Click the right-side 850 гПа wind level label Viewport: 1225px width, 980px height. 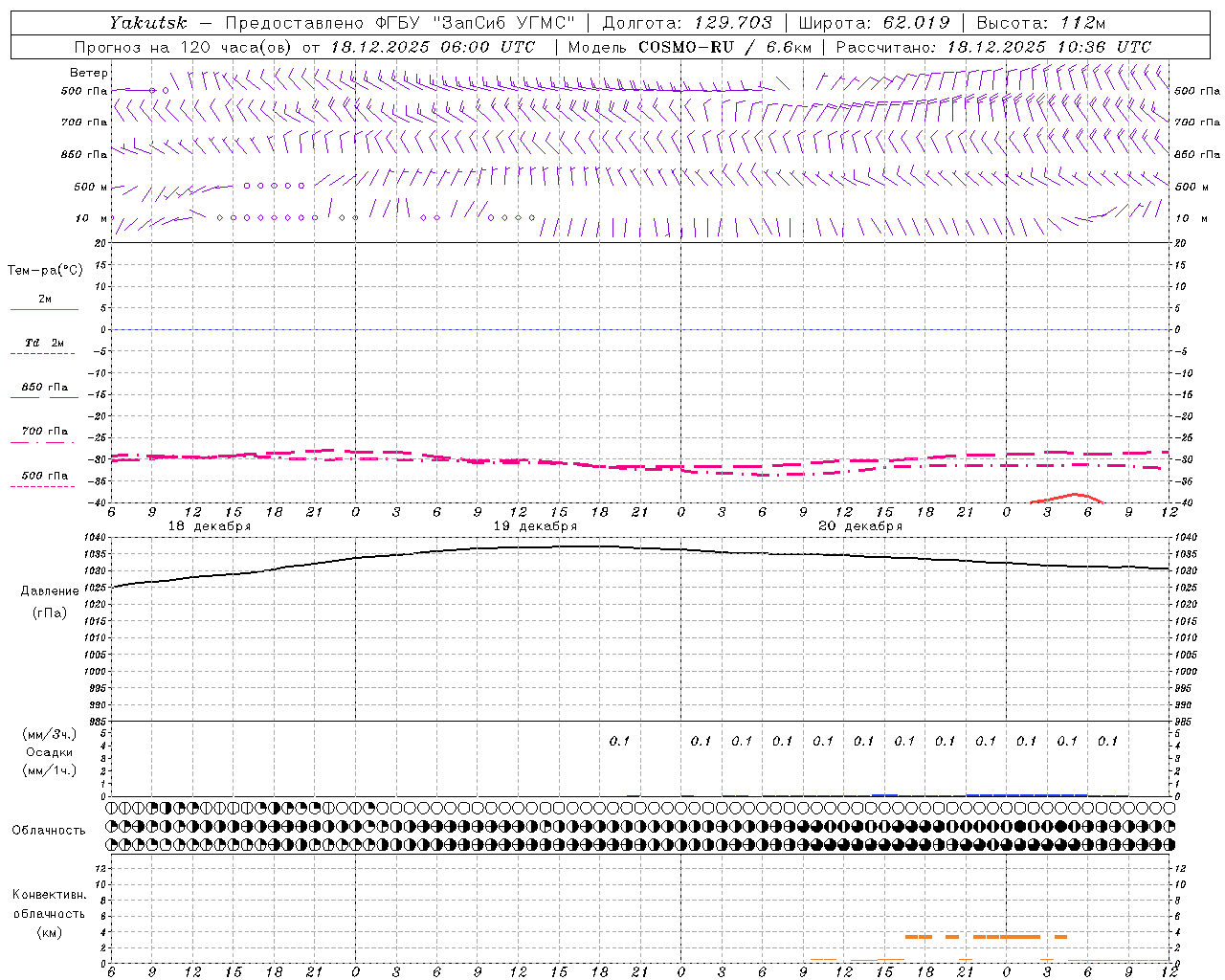coord(1197,154)
